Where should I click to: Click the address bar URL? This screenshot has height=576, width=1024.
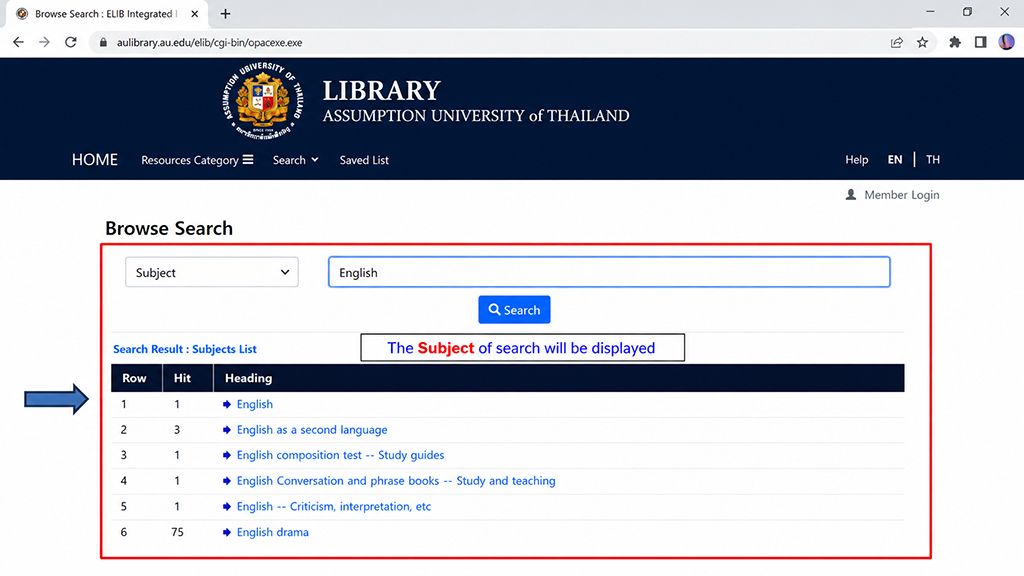(209, 42)
